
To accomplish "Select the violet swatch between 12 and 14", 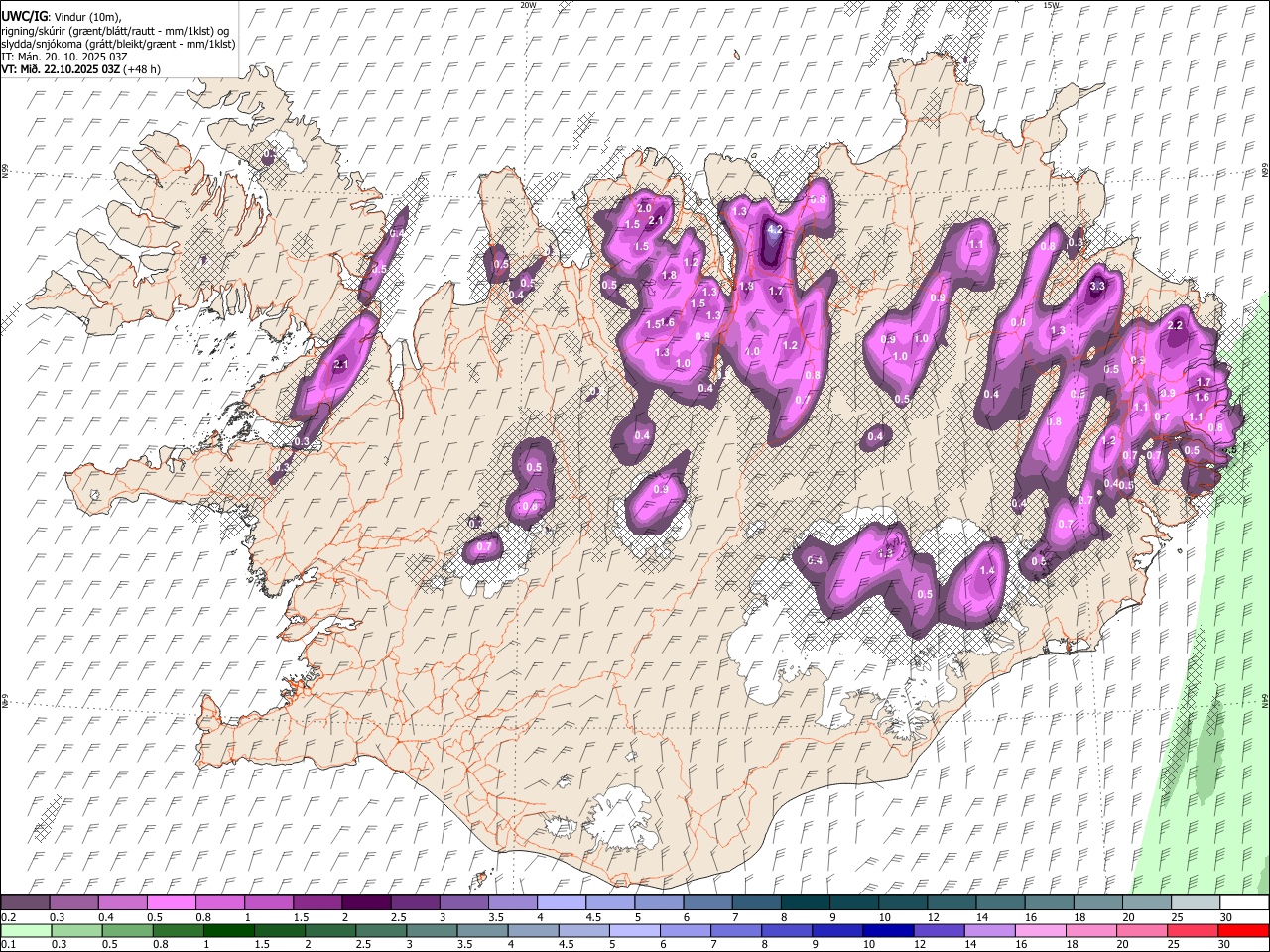I will (938, 931).
